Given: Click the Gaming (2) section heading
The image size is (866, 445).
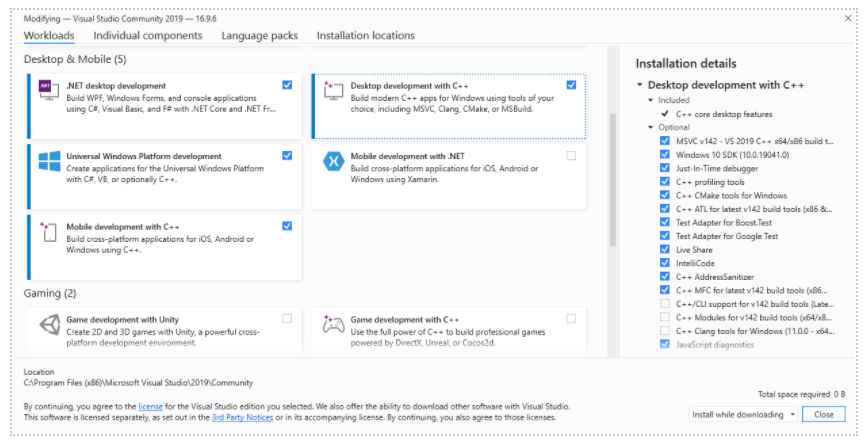Looking at the screenshot, I should pos(50,294).
